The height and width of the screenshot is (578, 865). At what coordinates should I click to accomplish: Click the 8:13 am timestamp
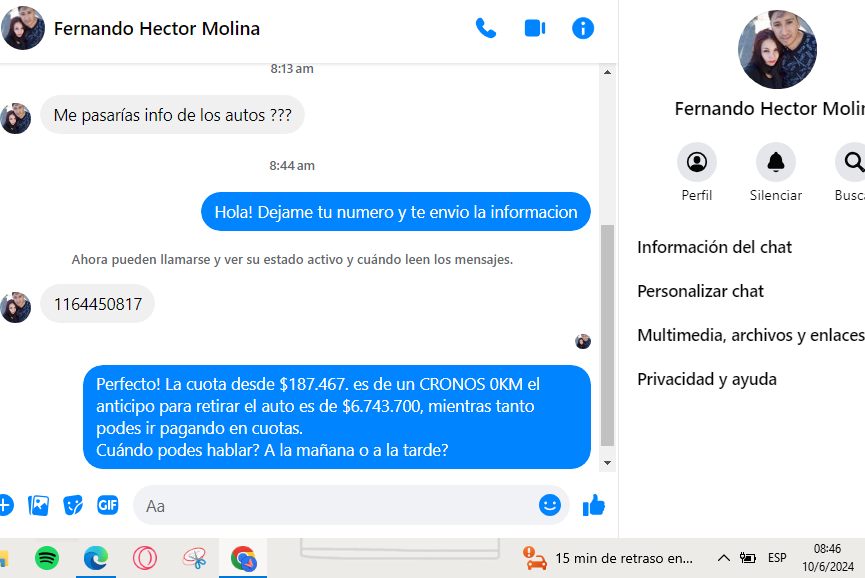pyautogui.click(x=292, y=69)
